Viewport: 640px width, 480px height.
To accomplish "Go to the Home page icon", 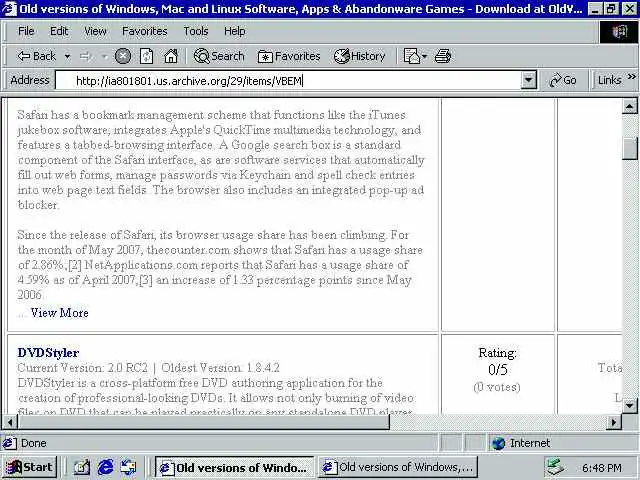I will pyautogui.click(x=171, y=56).
